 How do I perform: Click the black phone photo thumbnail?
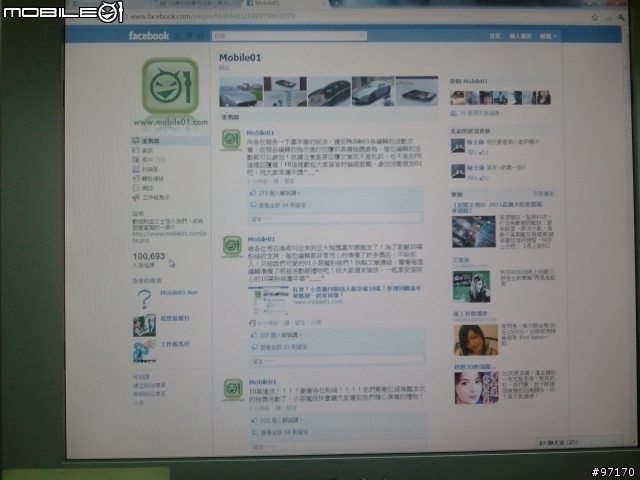tap(417, 91)
